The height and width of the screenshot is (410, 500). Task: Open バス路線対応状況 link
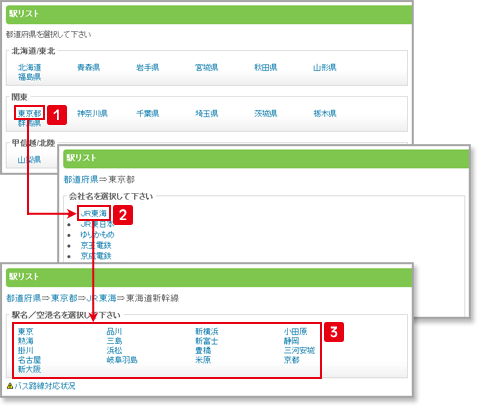[x=45, y=386]
